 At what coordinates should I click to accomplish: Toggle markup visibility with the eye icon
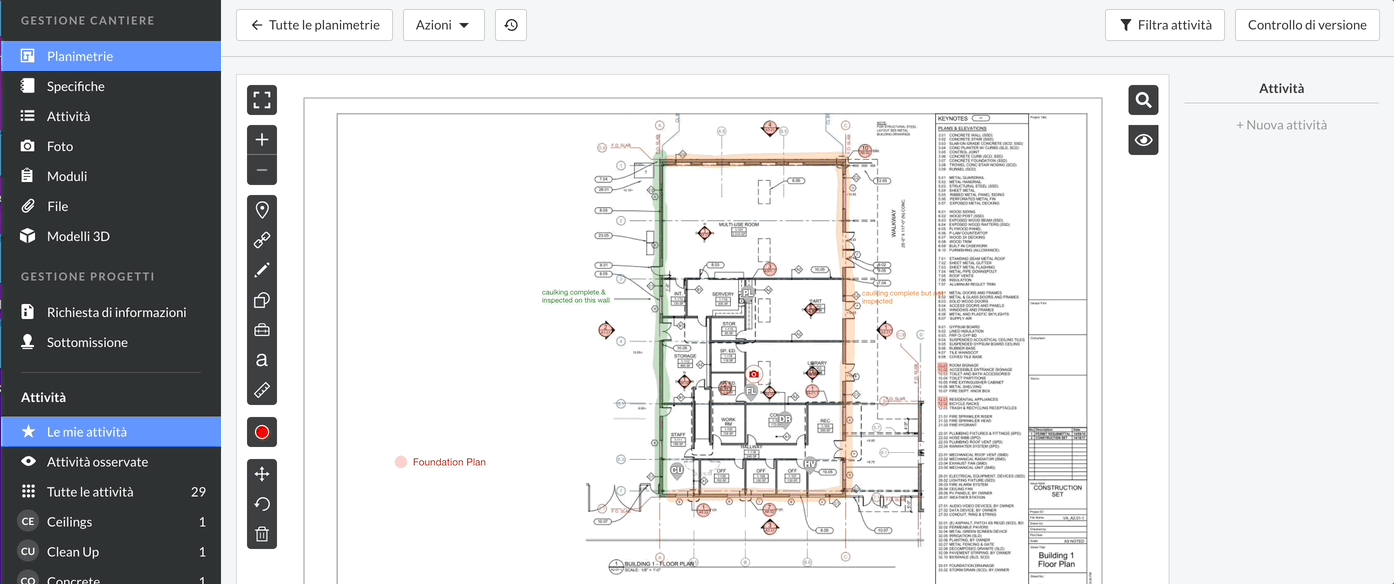click(x=1144, y=141)
